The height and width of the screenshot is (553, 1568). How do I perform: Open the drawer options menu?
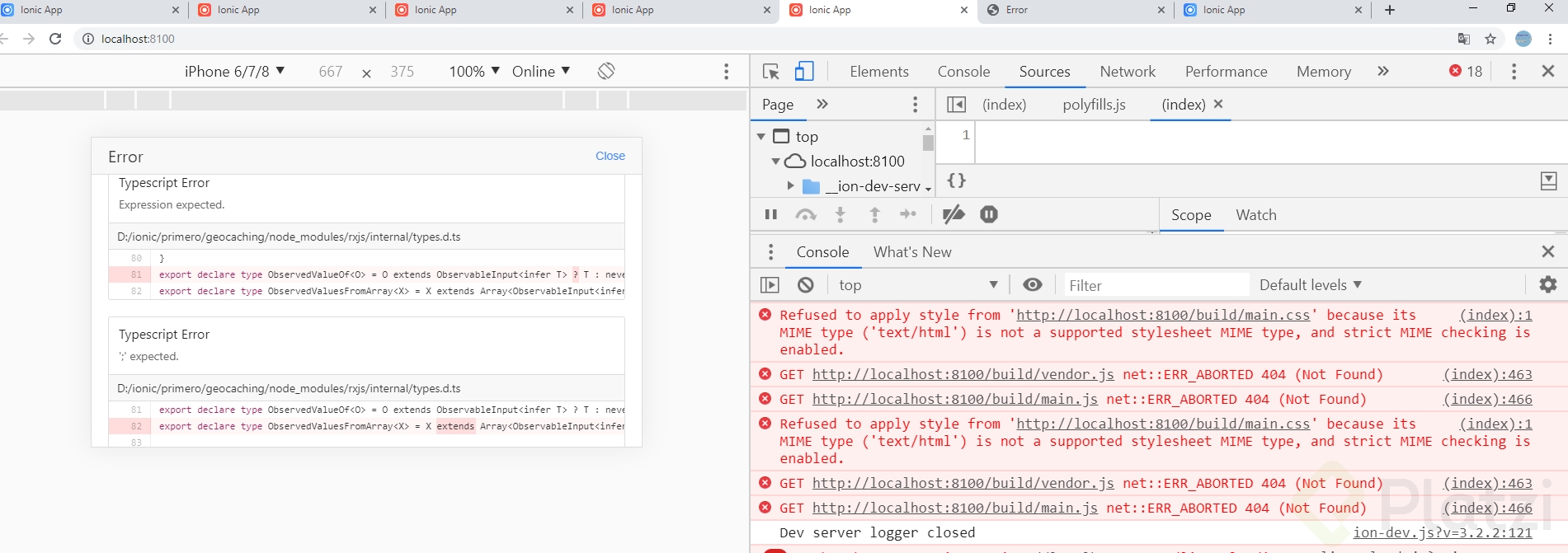[770, 251]
